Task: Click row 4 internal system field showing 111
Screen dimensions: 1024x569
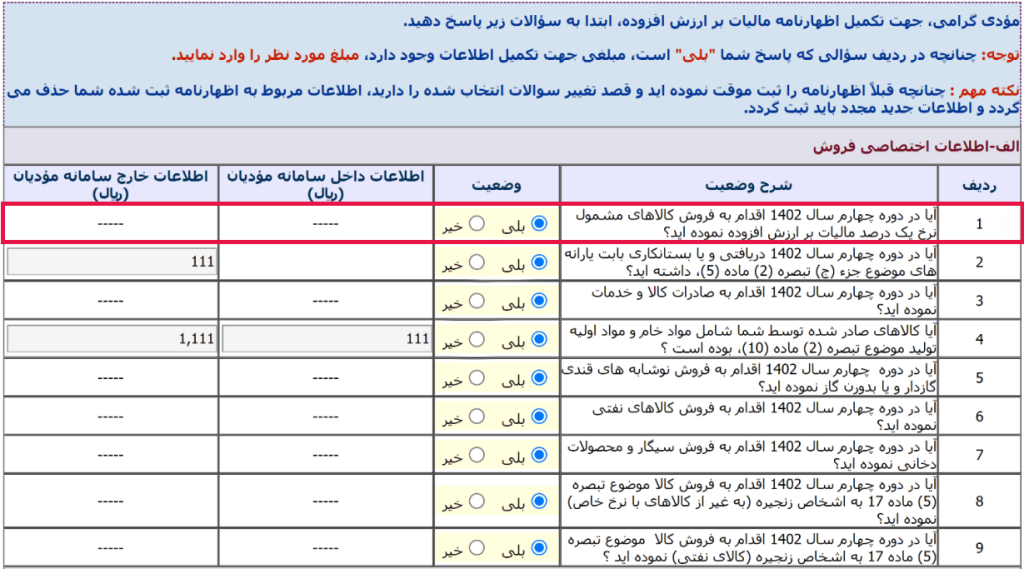Action: [x=327, y=339]
